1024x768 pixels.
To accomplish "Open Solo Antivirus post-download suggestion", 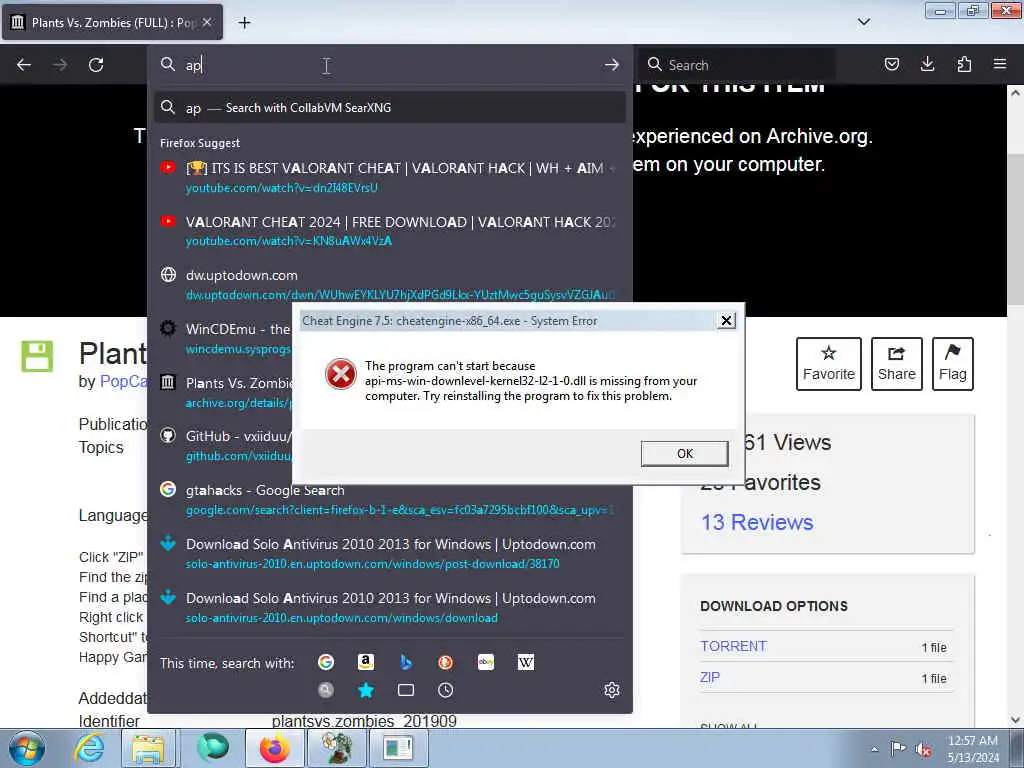I will pos(390,553).
